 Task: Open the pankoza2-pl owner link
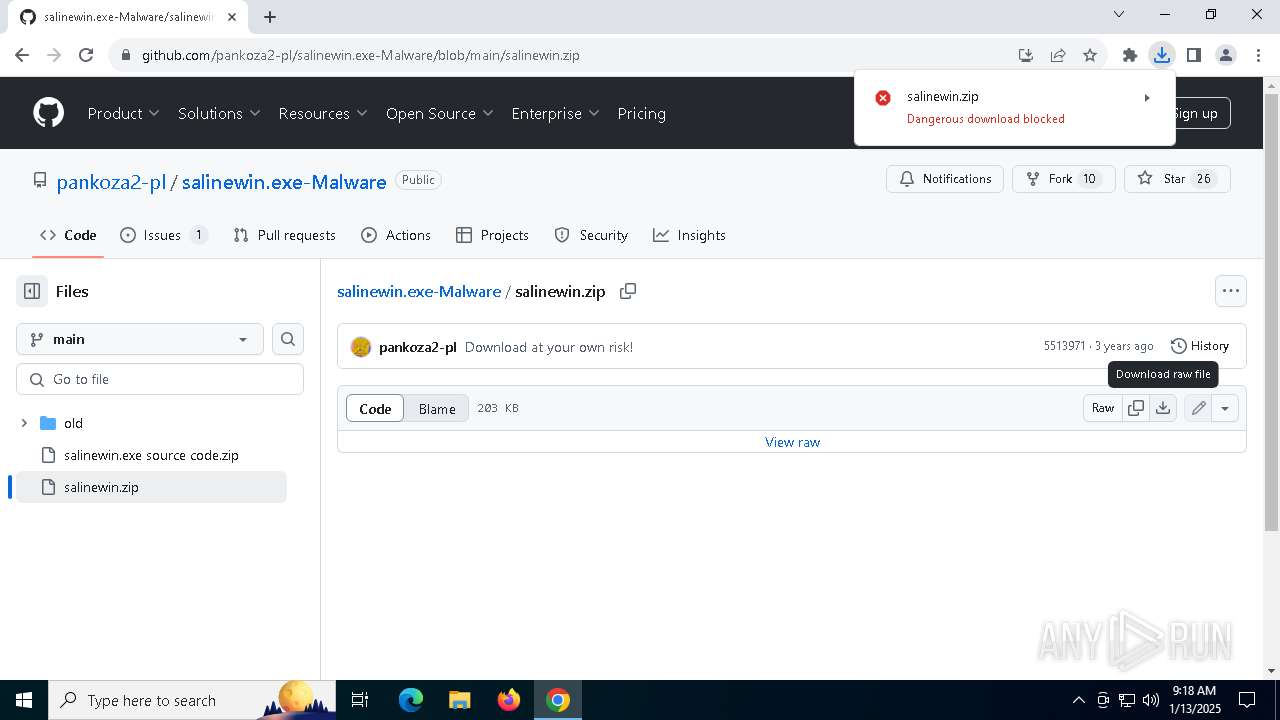point(111,182)
